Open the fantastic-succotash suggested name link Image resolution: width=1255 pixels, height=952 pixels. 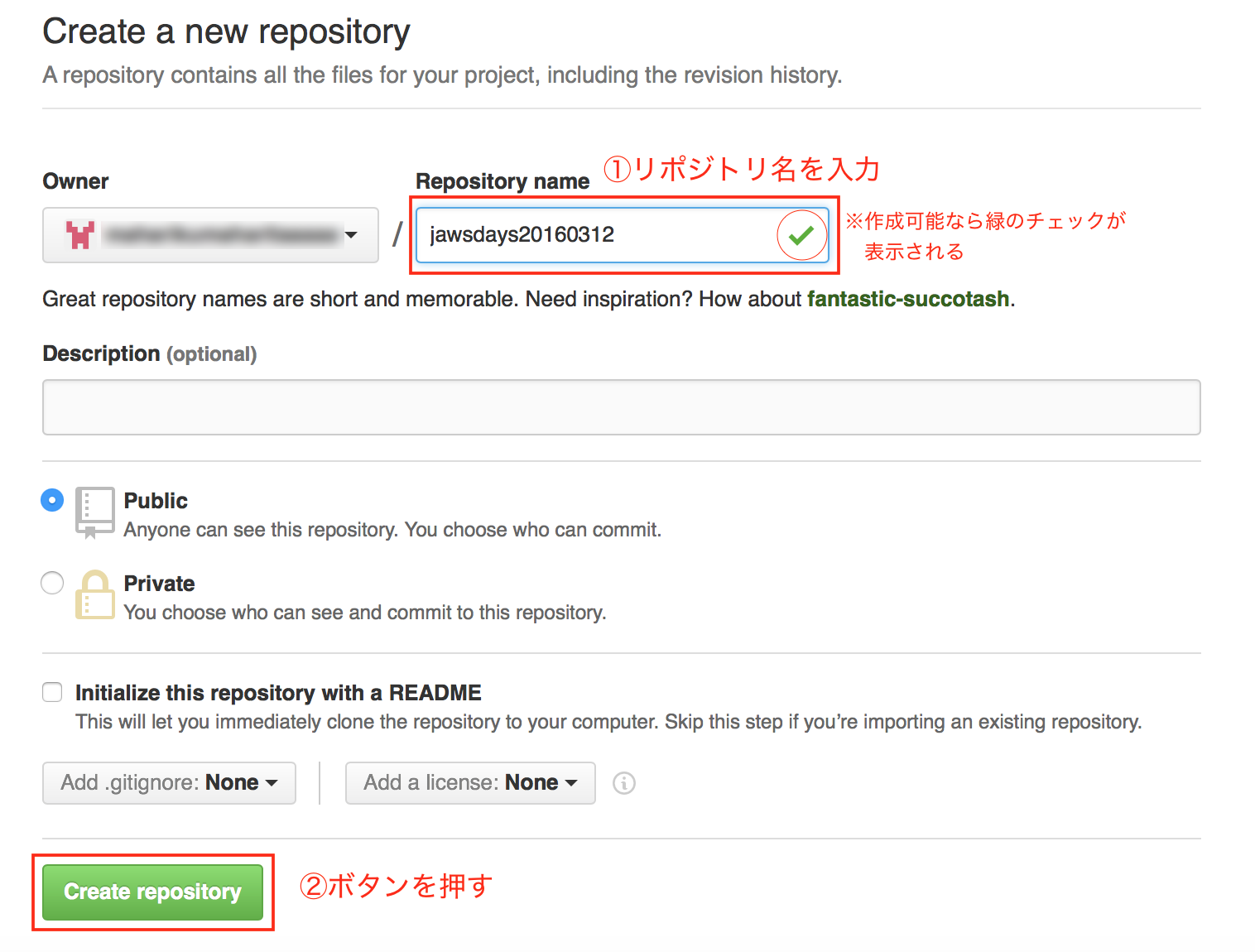tap(908, 299)
